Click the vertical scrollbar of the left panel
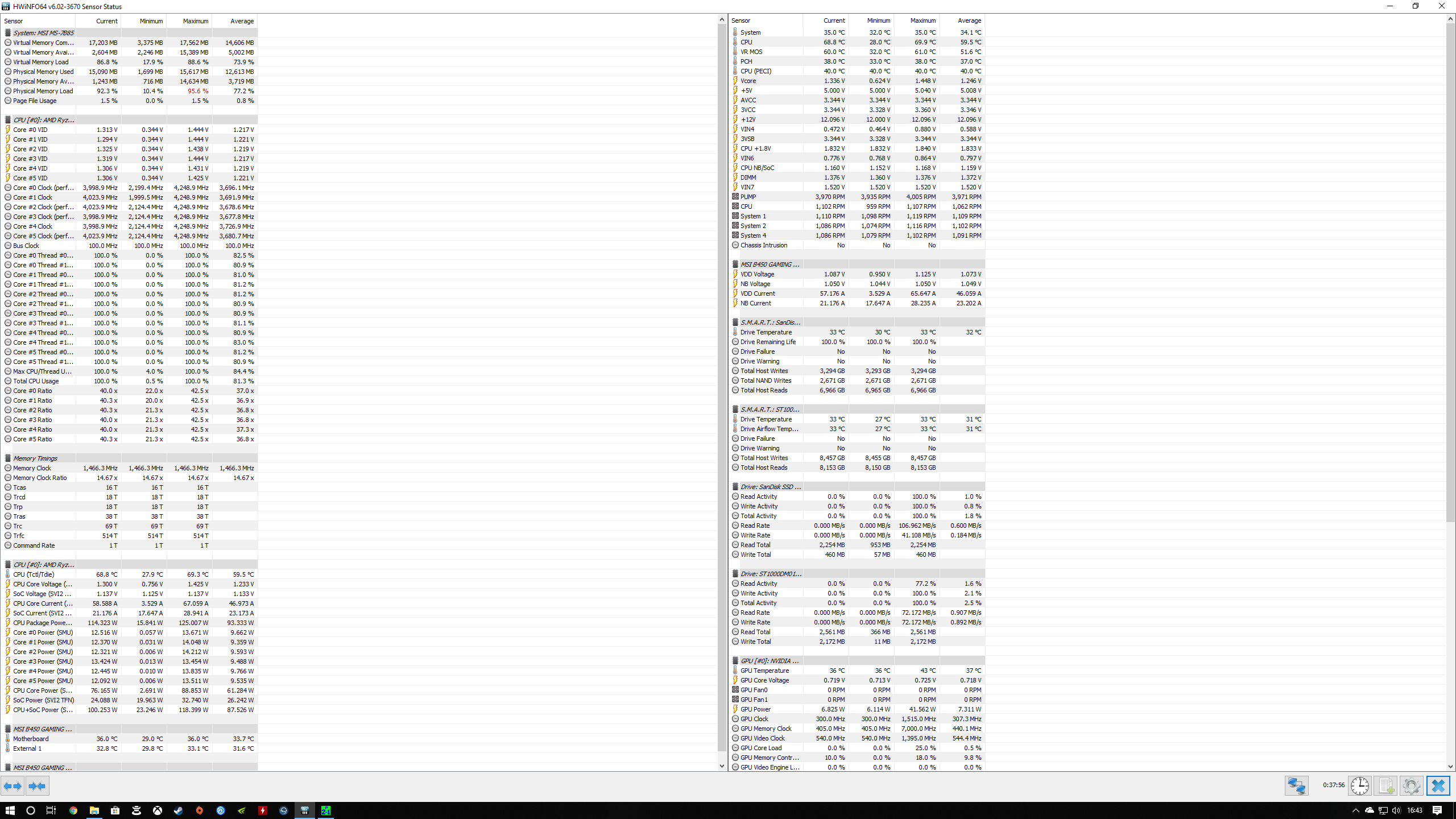The height and width of the screenshot is (819, 1456). 721,398
